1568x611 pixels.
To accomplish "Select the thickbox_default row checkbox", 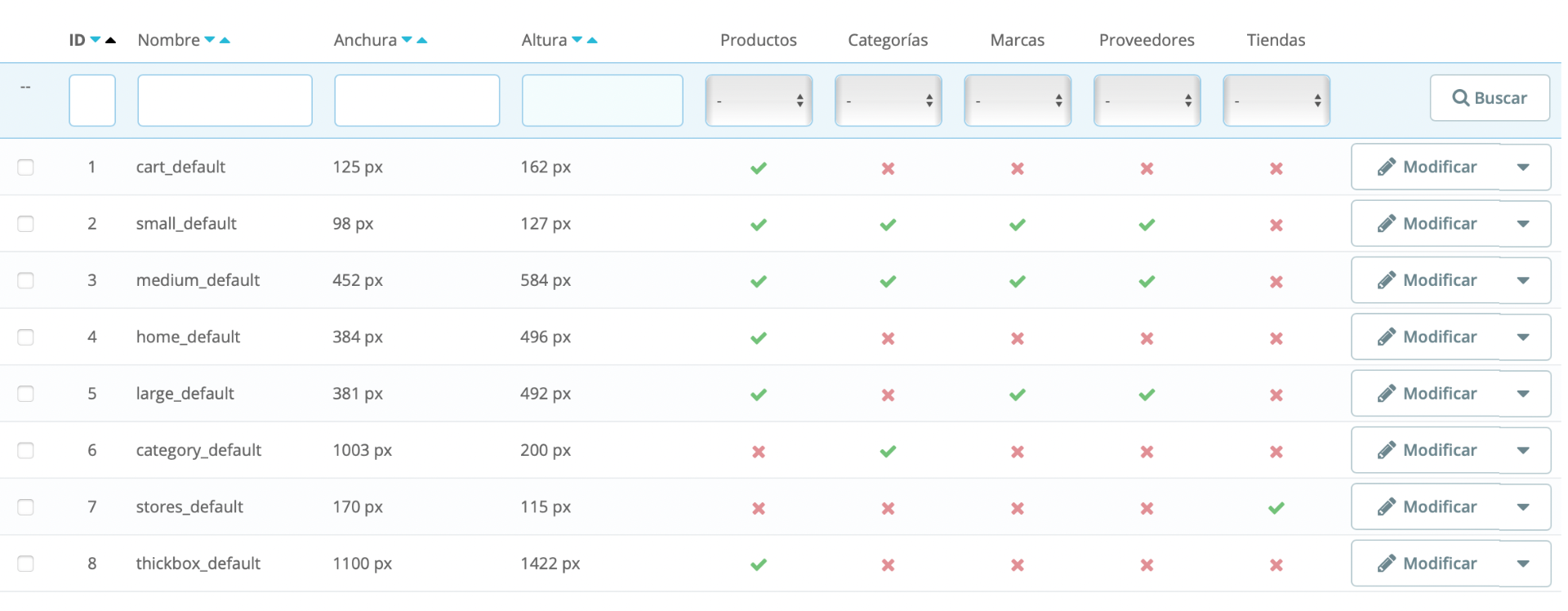I will point(26,564).
